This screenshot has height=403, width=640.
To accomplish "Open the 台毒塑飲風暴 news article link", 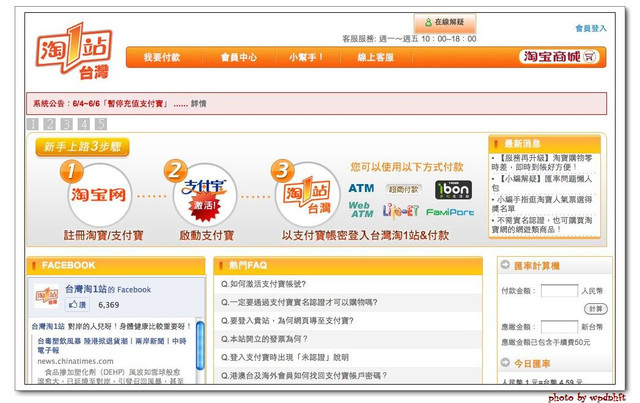I will pos(112,345).
